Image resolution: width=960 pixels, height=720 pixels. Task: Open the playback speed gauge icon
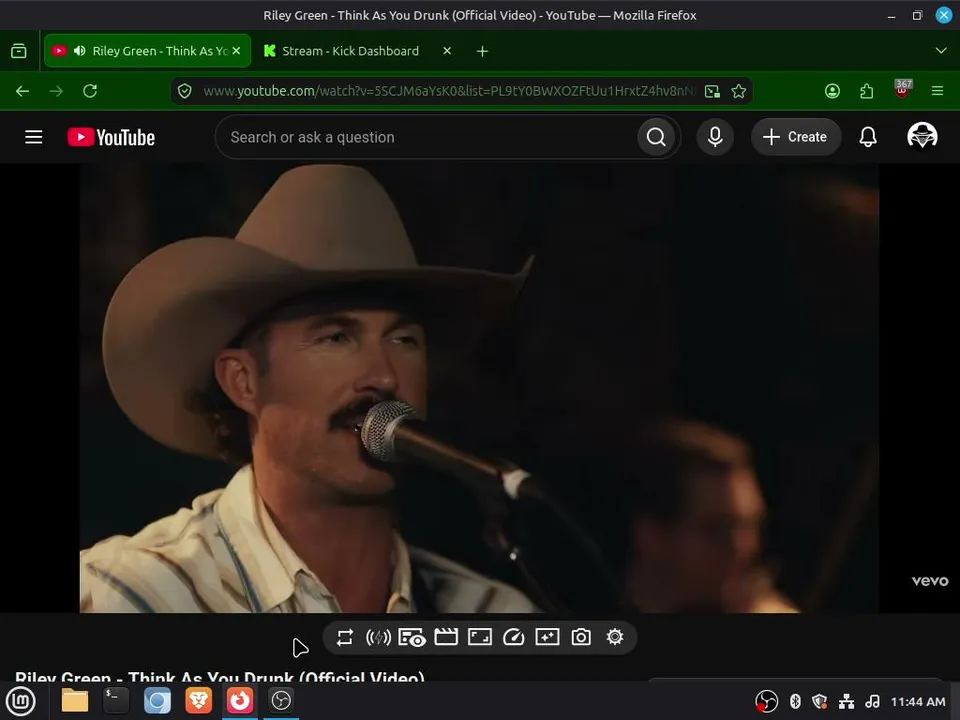tap(513, 637)
